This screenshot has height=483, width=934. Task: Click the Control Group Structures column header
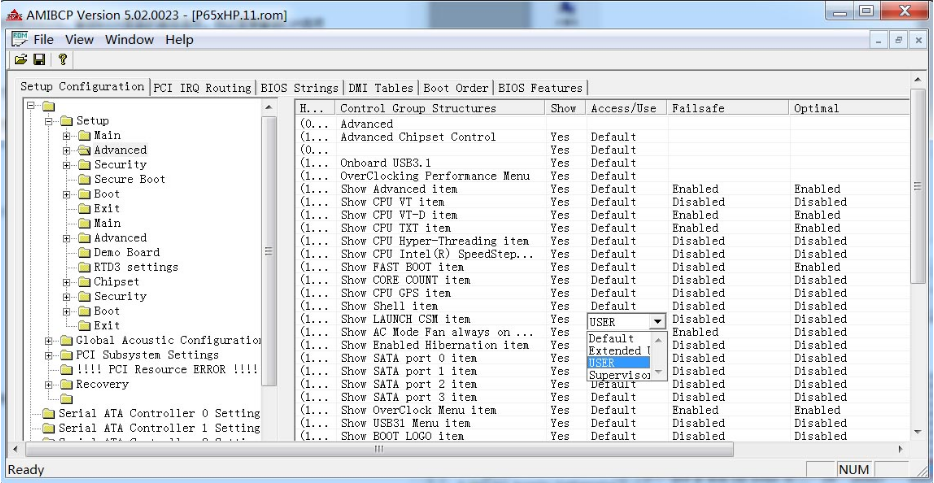[x=418, y=107]
